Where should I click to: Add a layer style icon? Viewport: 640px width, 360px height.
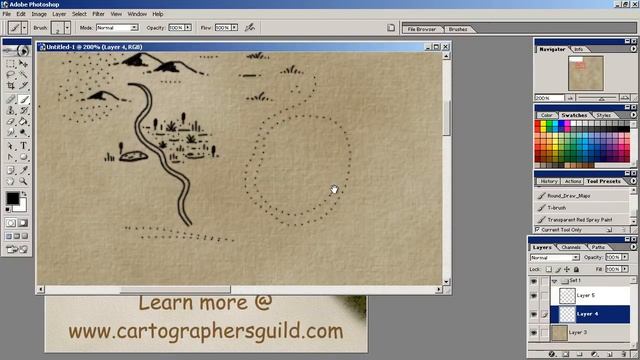coord(551,354)
